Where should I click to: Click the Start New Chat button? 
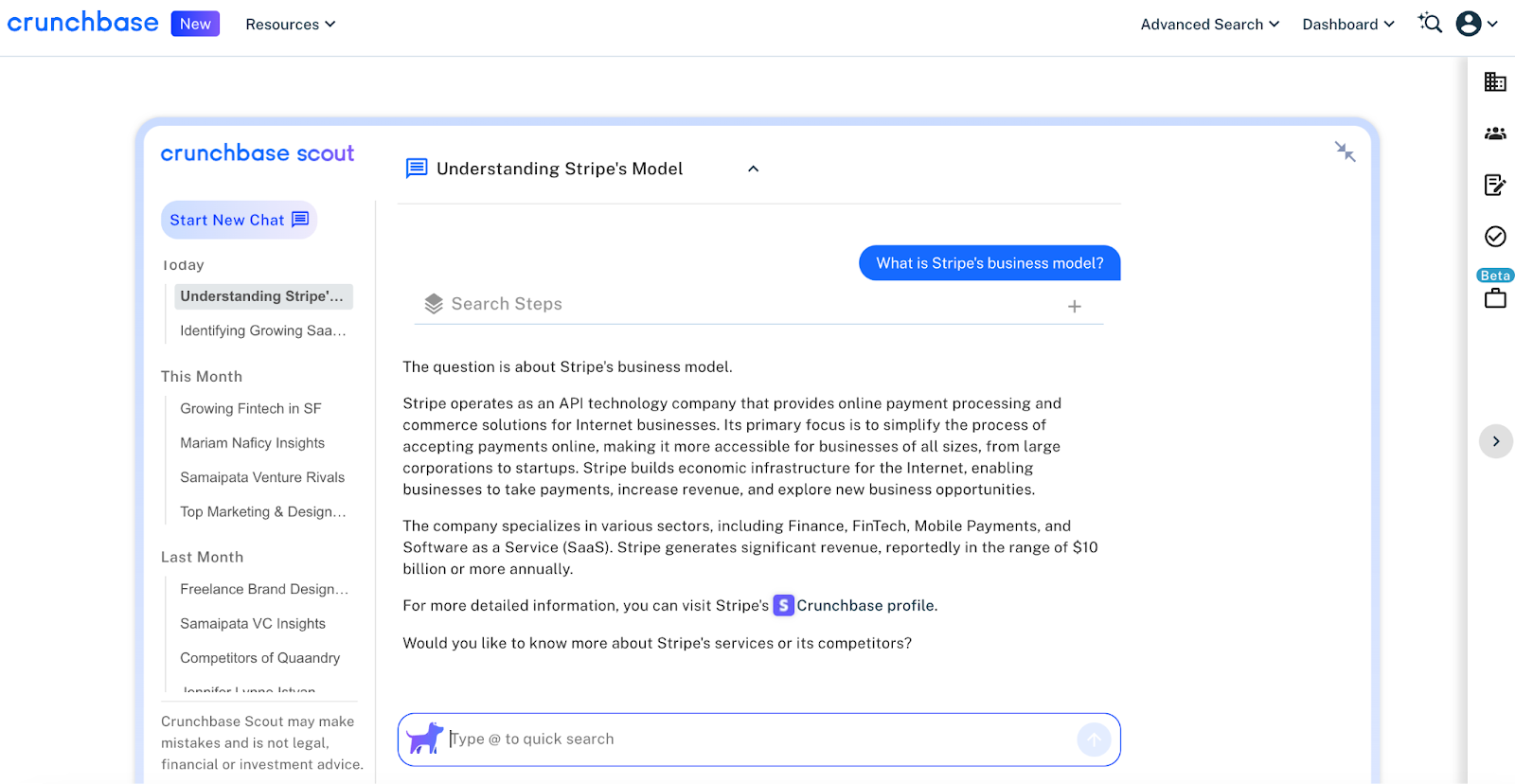coord(239,220)
